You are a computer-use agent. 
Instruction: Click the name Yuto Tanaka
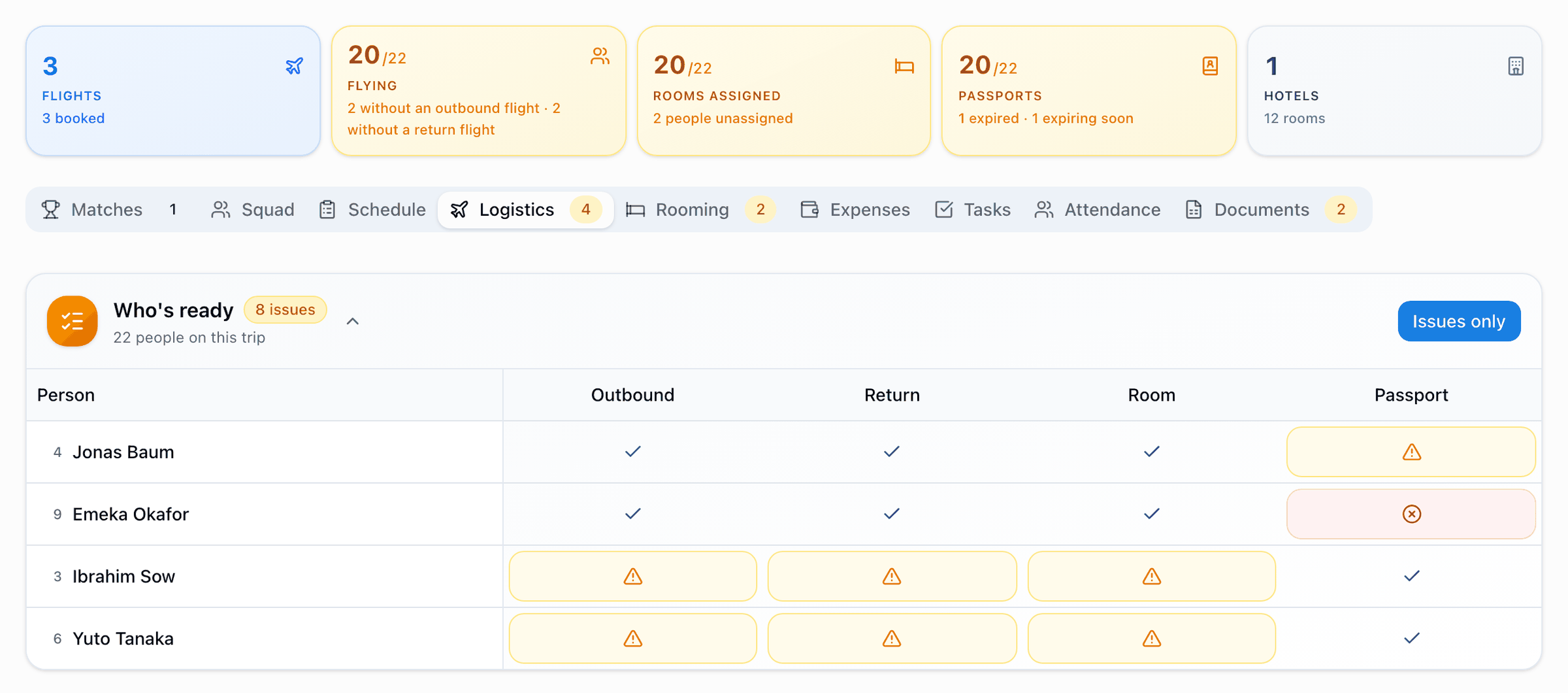pyautogui.click(x=123, y=638)
